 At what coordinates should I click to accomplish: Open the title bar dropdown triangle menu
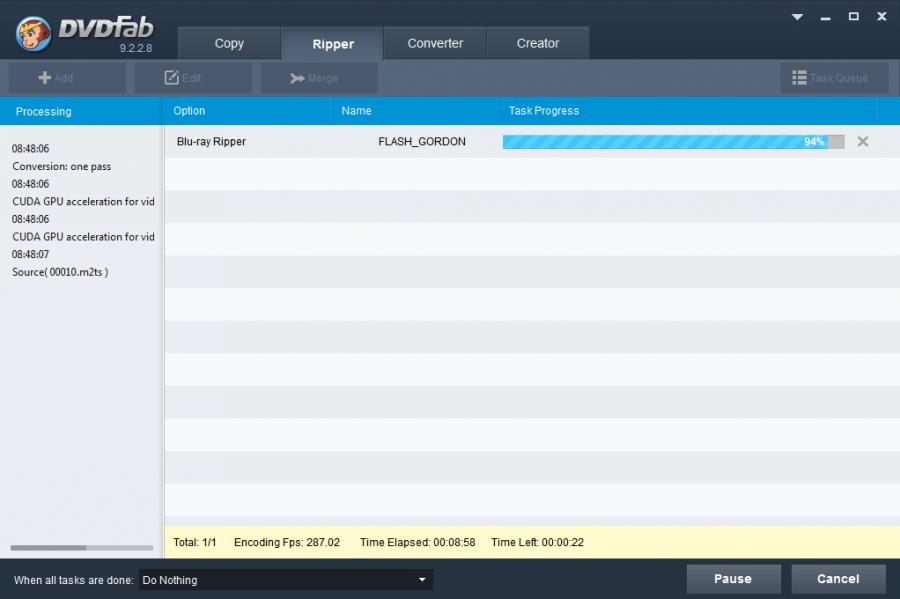coord(797,17)
